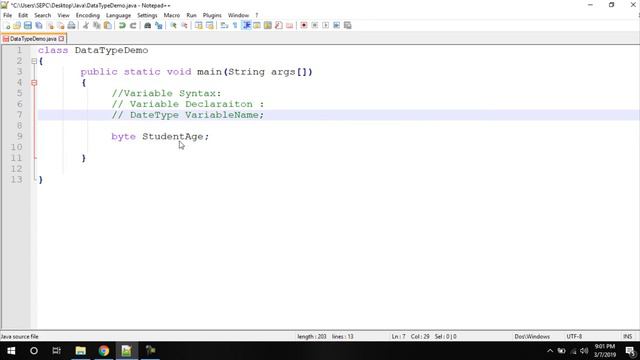Click the '//Variable Syntax:' comment line
Image resolution: width=640 pixels, height=360 pixels.
(166, 93)
